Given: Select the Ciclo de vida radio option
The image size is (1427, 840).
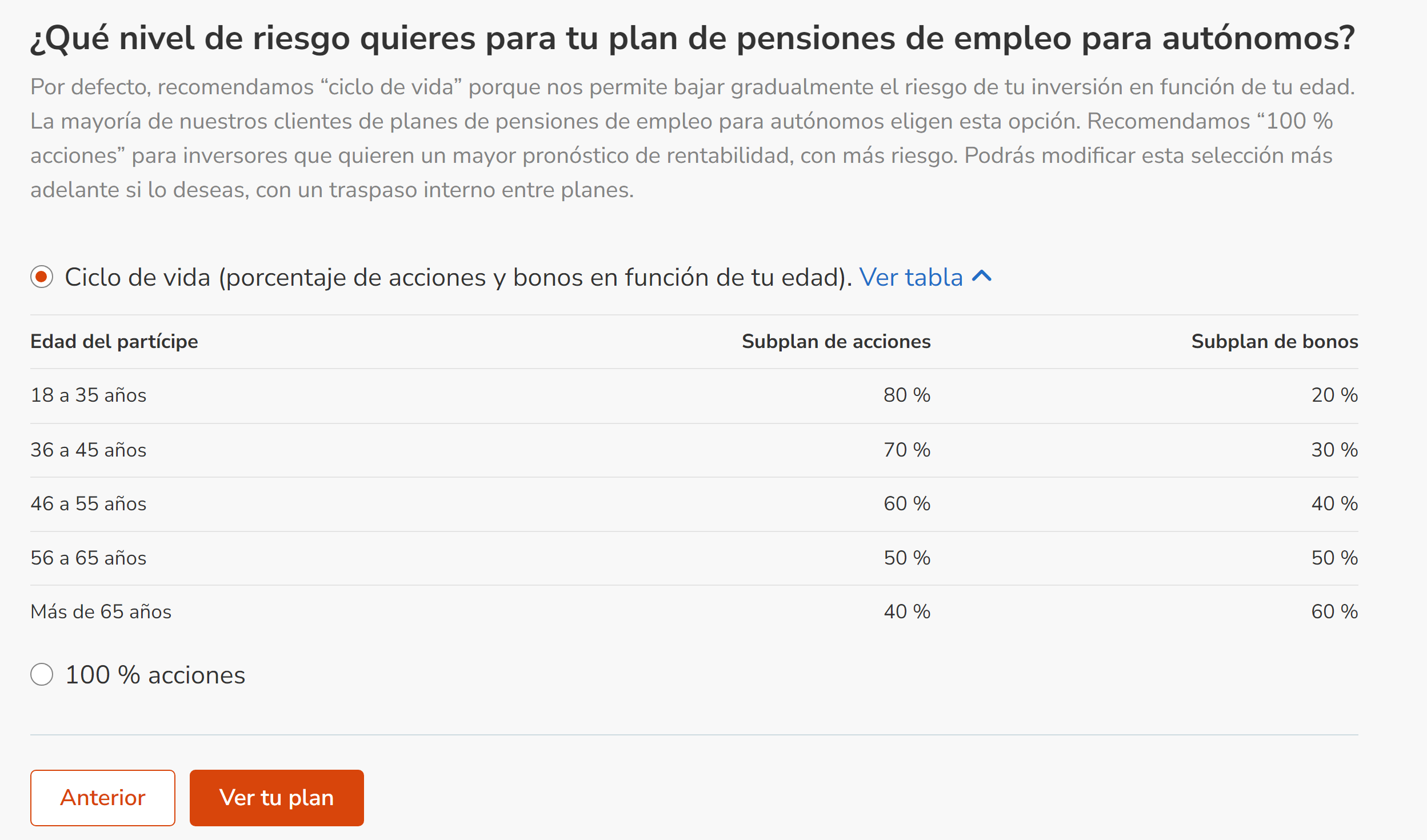Looking at the screenshot, I should pyautogui.click(x=42, y=277).
